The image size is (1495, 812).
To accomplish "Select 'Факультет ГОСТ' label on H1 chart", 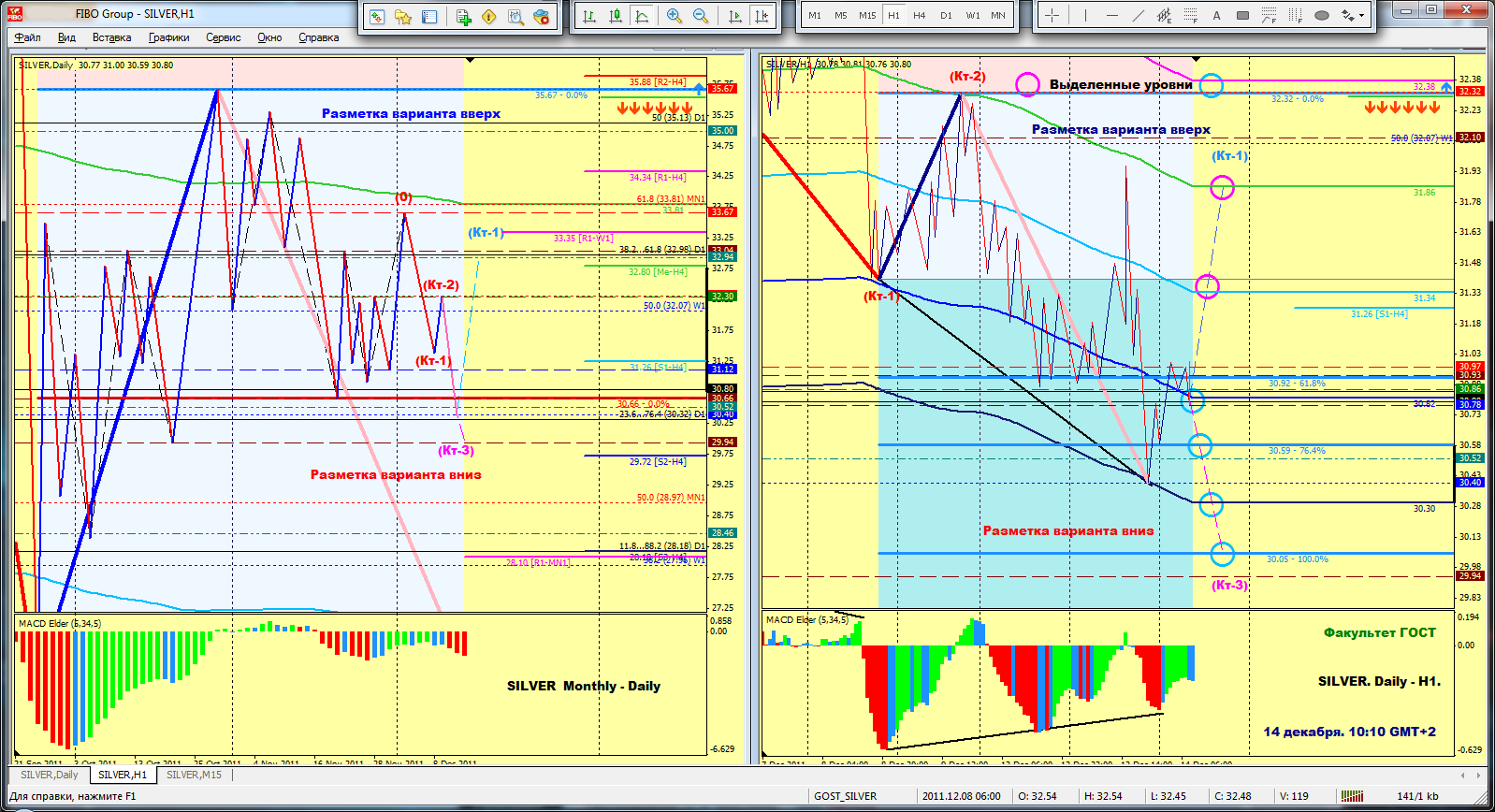I will [x=1380, y=632].
